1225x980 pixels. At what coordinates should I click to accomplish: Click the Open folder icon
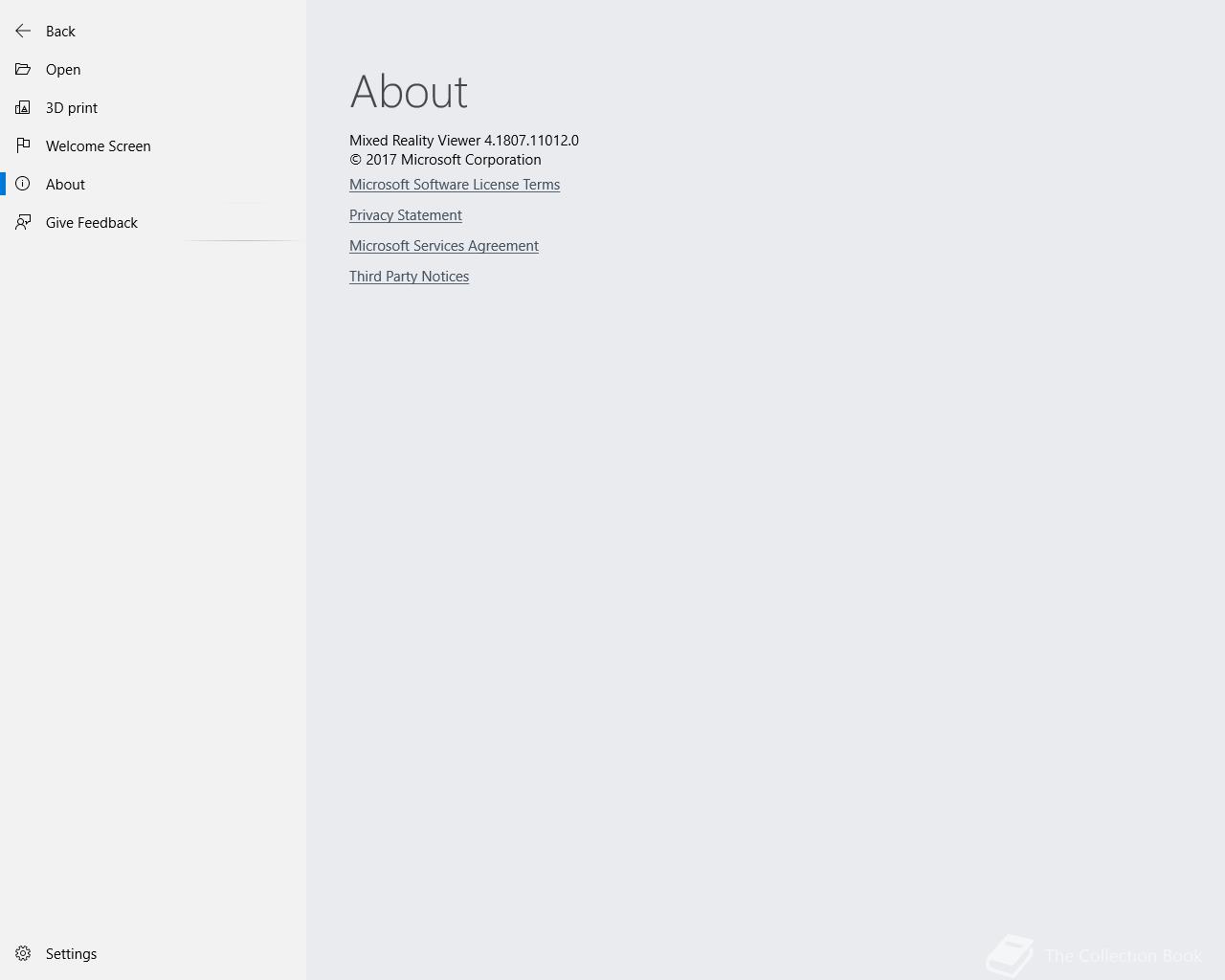click(x=23, y=69)
